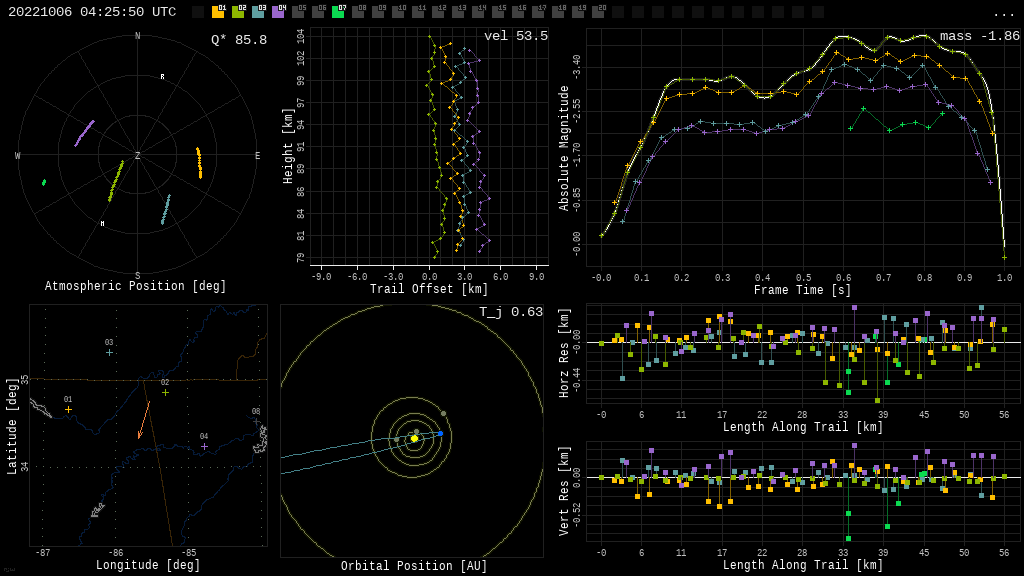The height and width of the screenshot is (576, 1024).
Task: Select station 03 marker on the map
Action: click(x=109, y=352)
